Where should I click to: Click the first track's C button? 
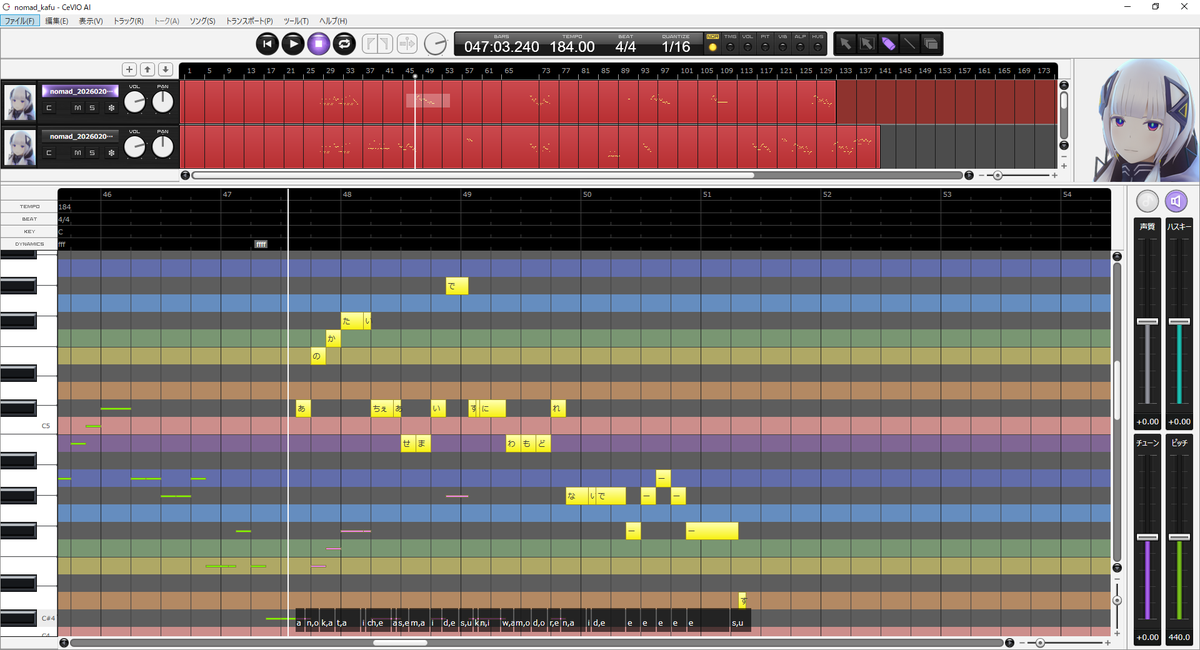tap(49, 108)
